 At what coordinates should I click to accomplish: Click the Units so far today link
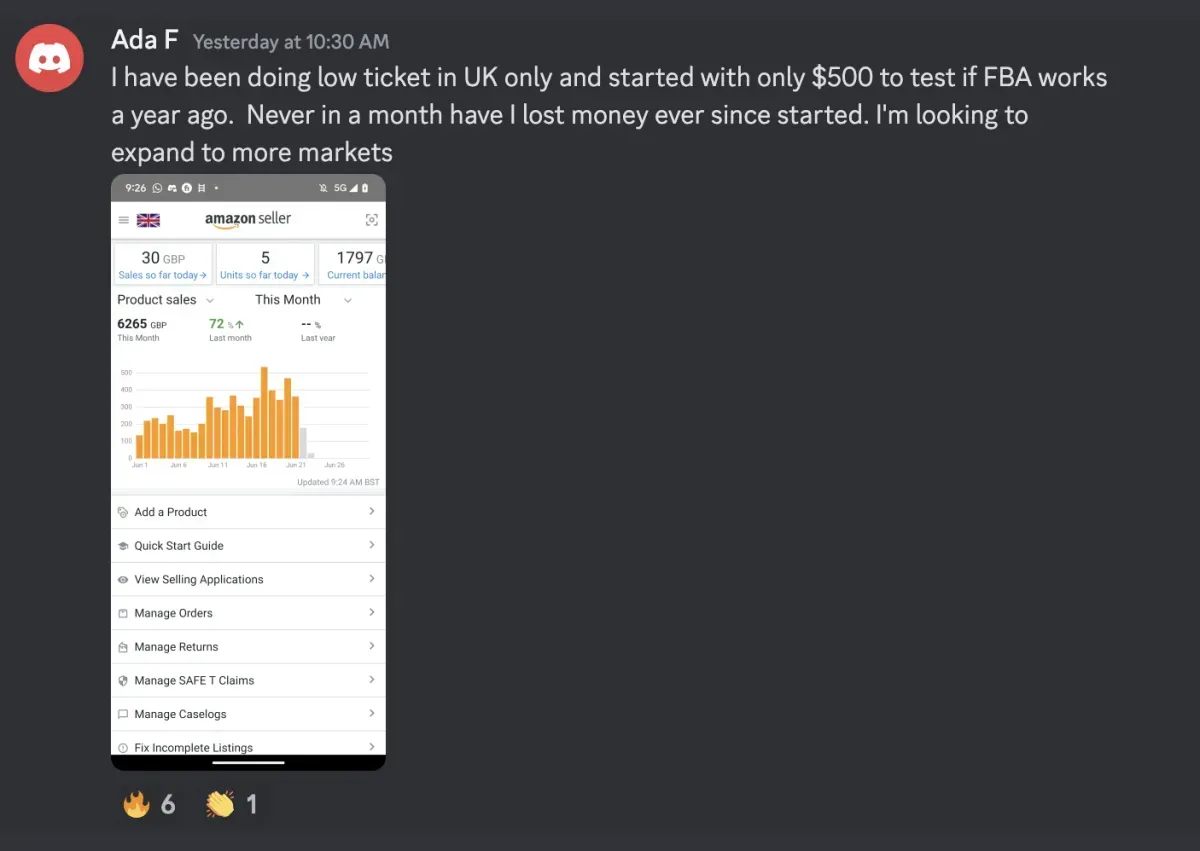click(264, 275)
